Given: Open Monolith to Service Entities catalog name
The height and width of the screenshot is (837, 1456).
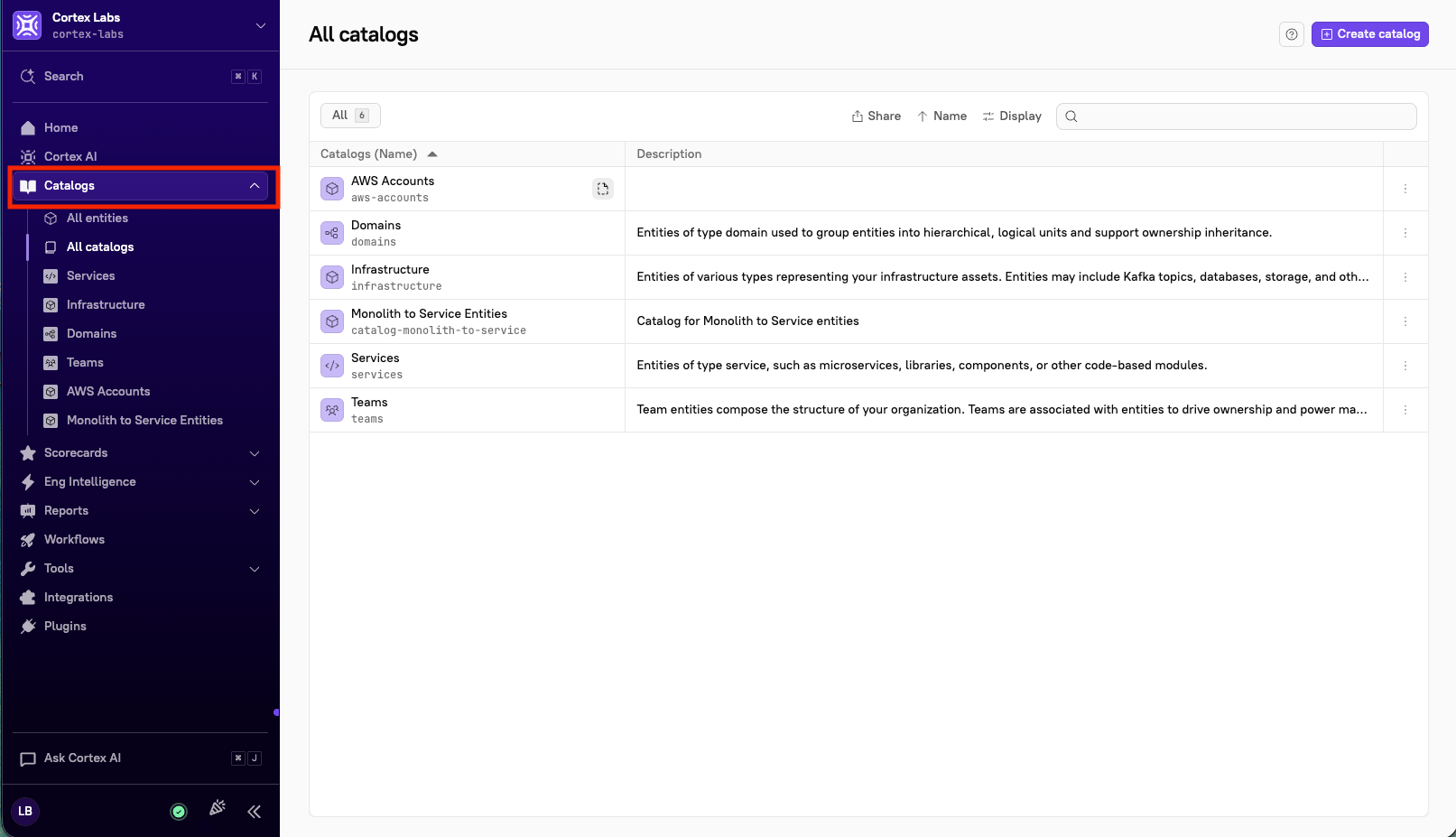Looking at the screenshot, I should 429,314.
